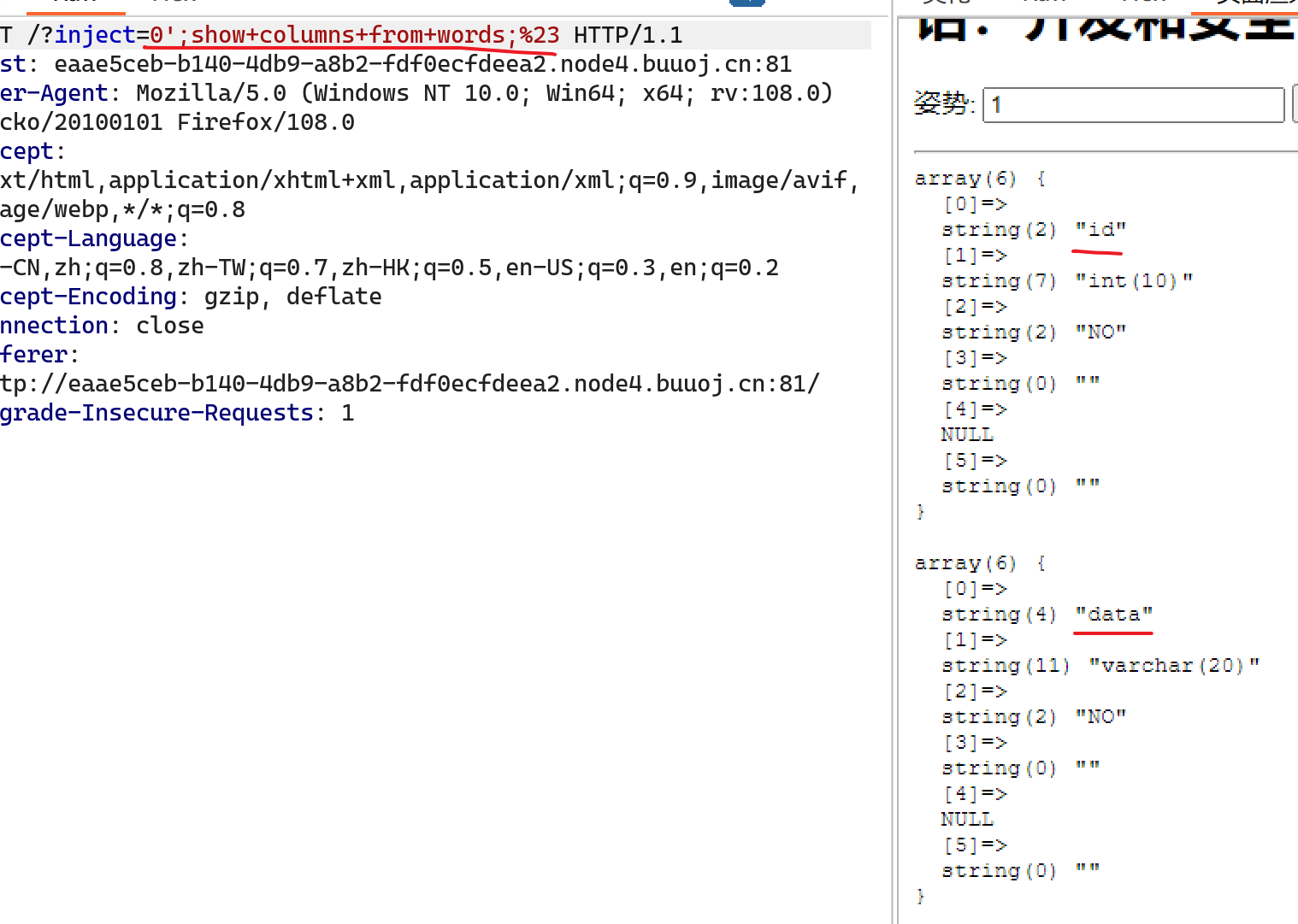Click the "varchar(20)" type value
This screenshot has height=924, width=1298.
pos(1174,665)
